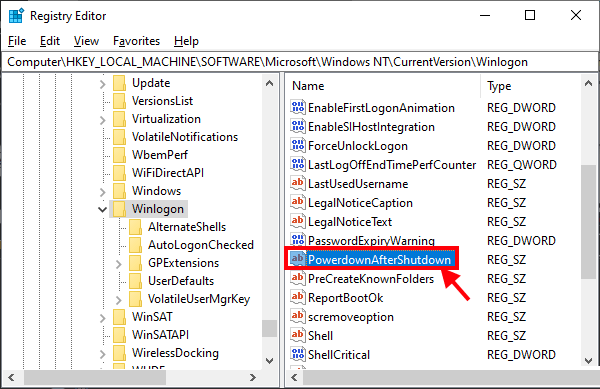The image size is (600, 389).
Task: Expand the Update key
Action: pos(102,84)
